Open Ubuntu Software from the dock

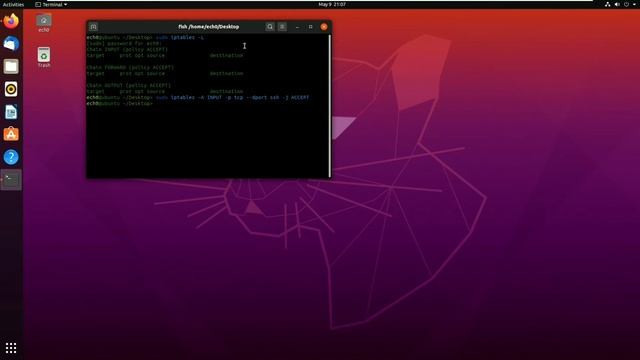[11, 134]
